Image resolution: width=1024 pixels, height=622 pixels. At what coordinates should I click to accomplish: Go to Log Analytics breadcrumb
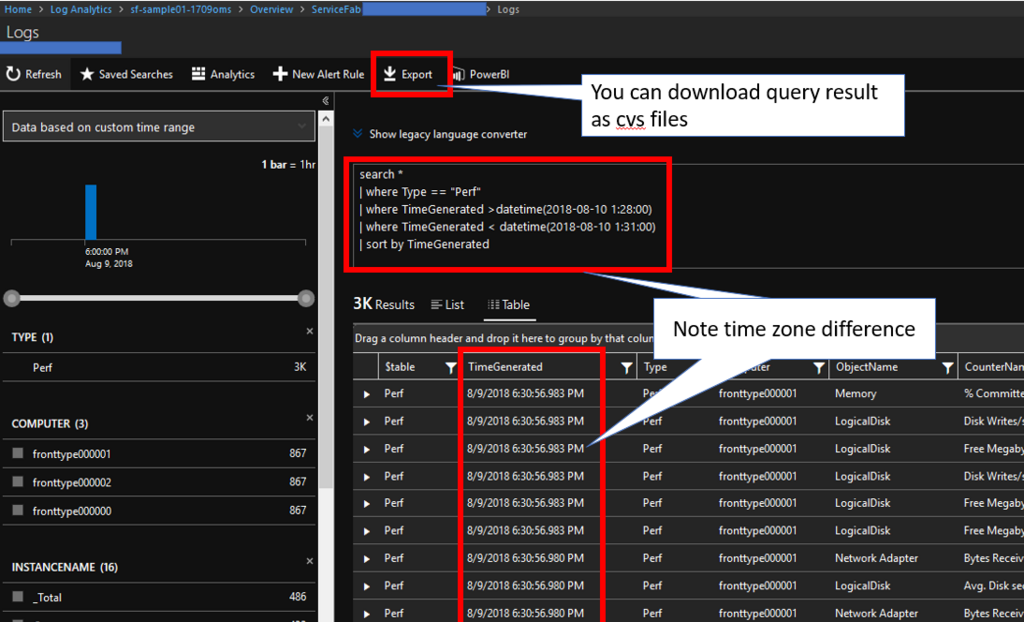tap(81, 9)
